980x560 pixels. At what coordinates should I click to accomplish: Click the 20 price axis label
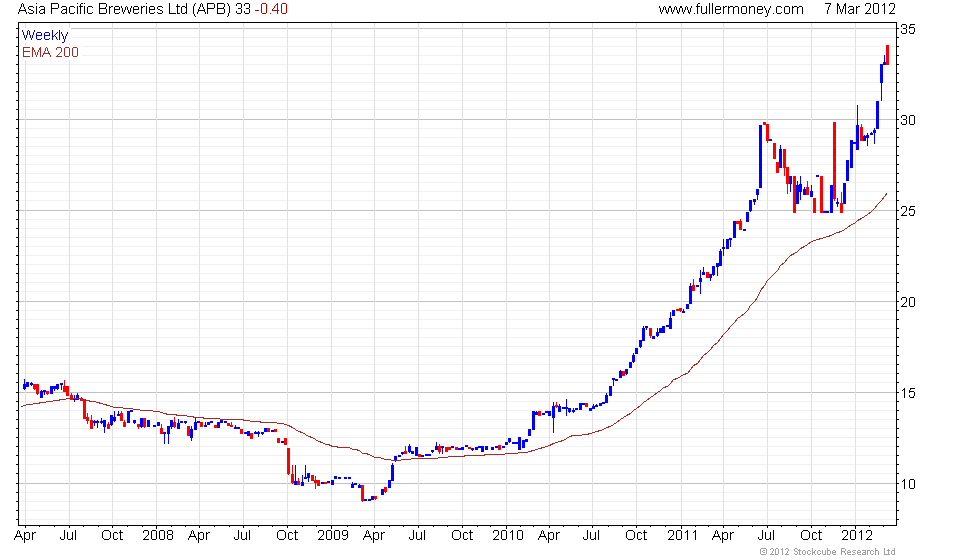[x=908, y=302]
